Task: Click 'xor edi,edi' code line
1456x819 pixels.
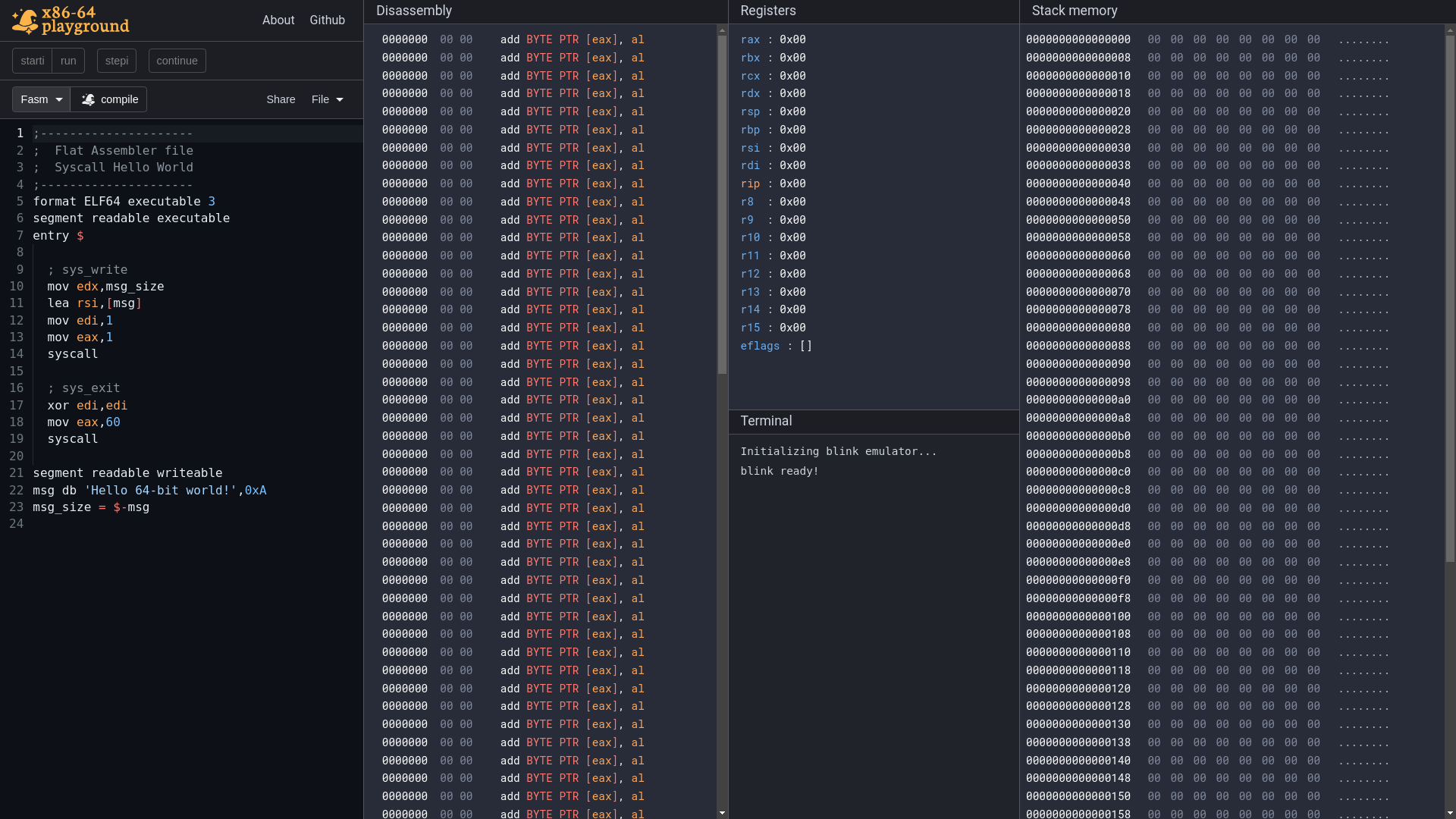Action: click(87, 406)
